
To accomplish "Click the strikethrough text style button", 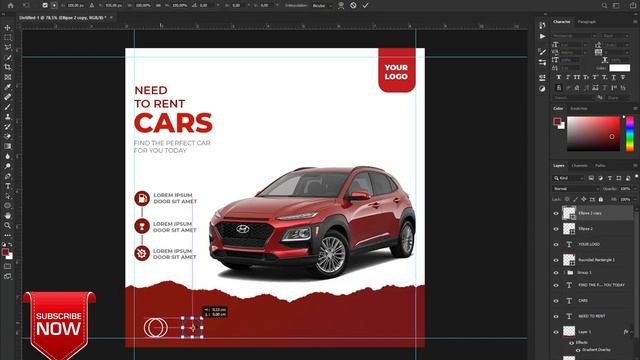I will 623,77.
